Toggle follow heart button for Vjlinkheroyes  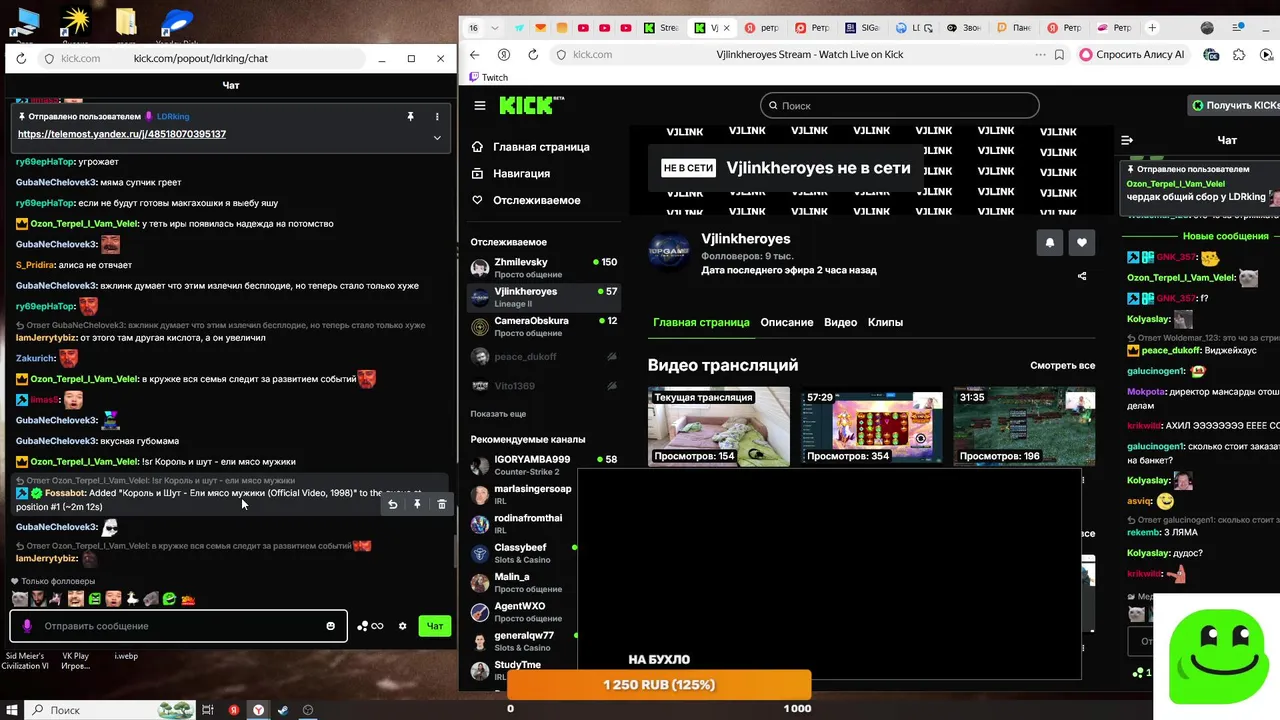(1082, 243)
